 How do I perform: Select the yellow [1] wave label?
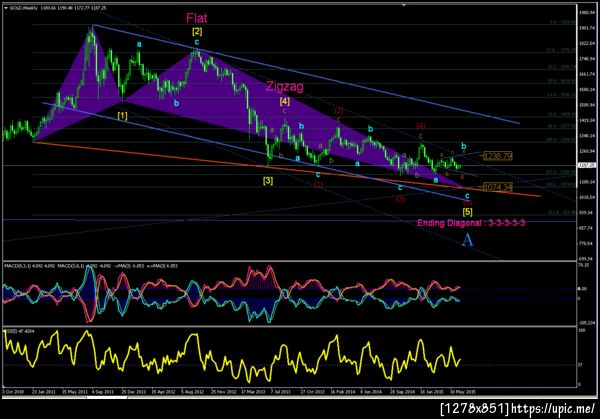[x=122, y=116]
